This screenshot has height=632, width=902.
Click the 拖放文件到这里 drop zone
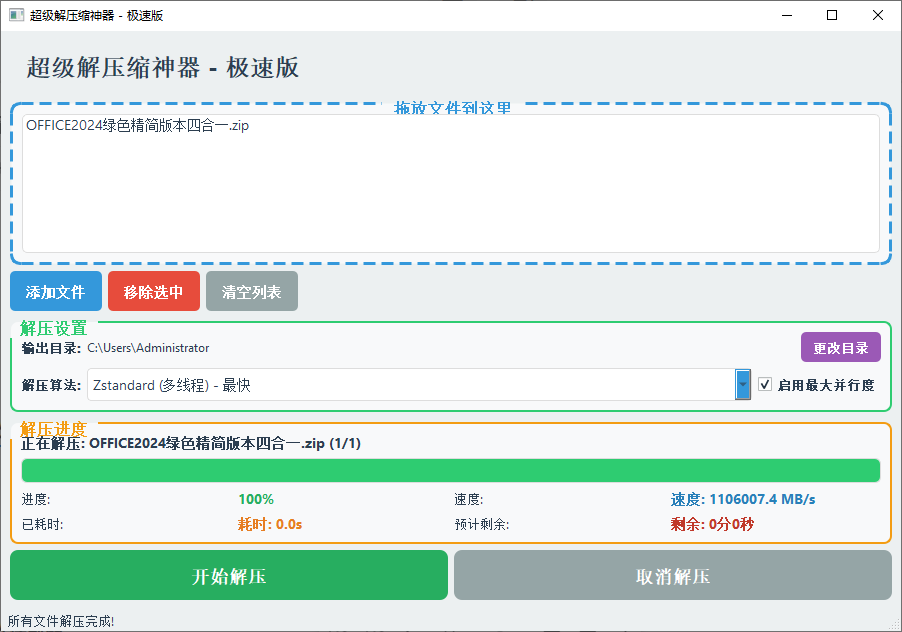click(x=450, y=200)
